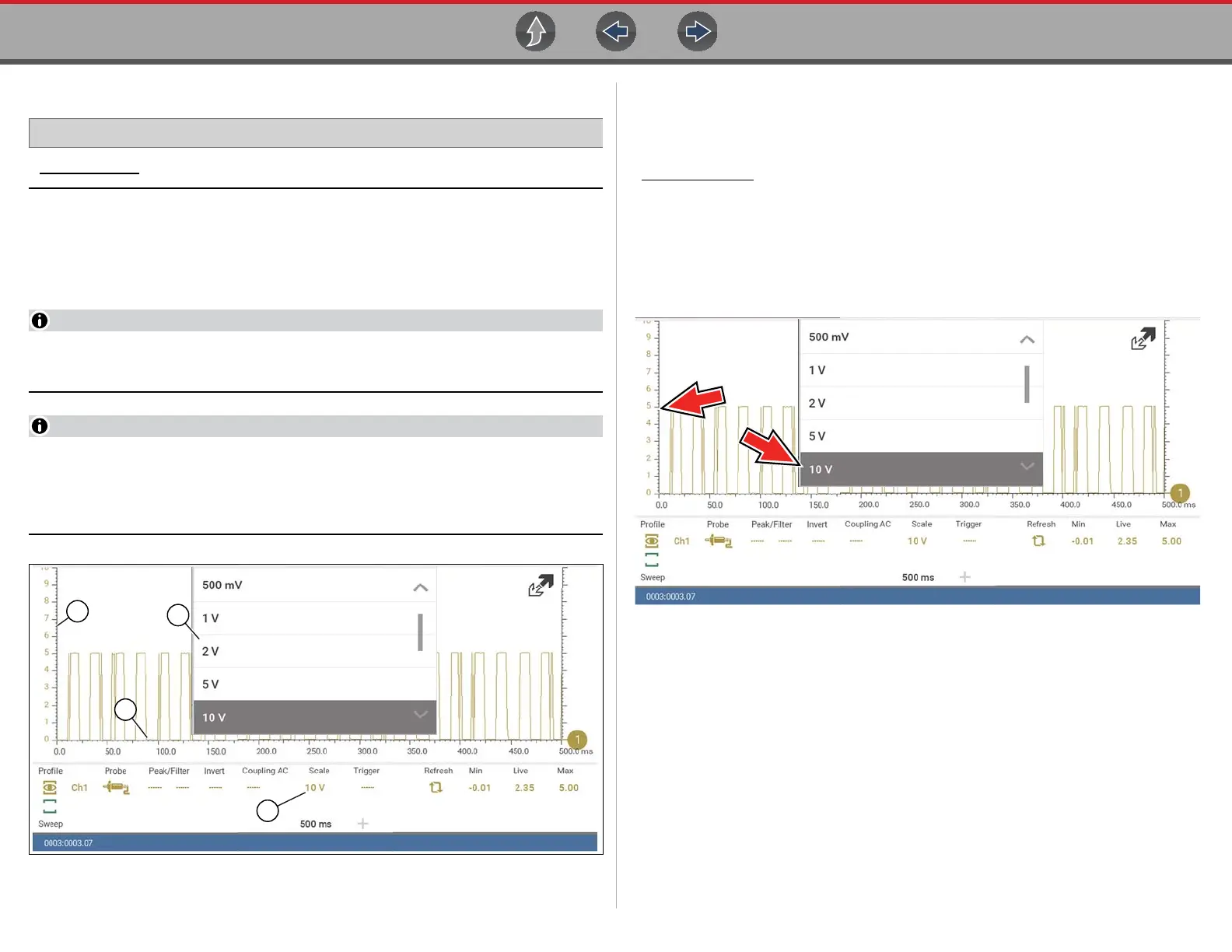Screen dimensions: 1232x952
Task: Go to the previous page with the left arrow
Action: (616, 32)
